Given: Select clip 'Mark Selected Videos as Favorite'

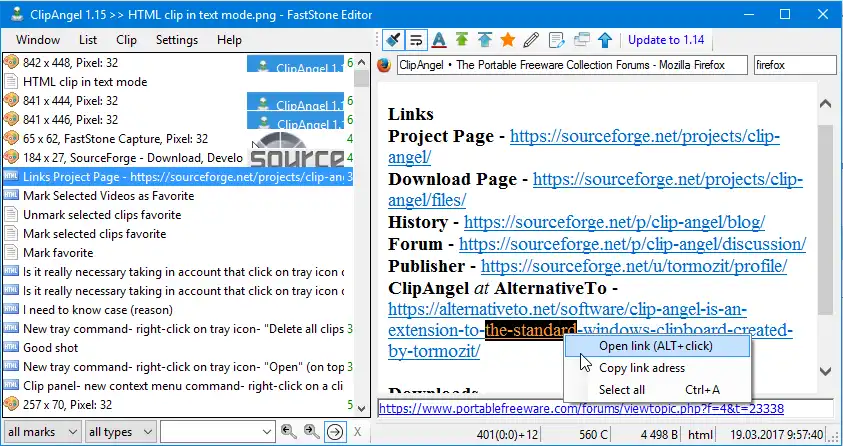Looking at the screenshot, I should click(x=178, y=196).
